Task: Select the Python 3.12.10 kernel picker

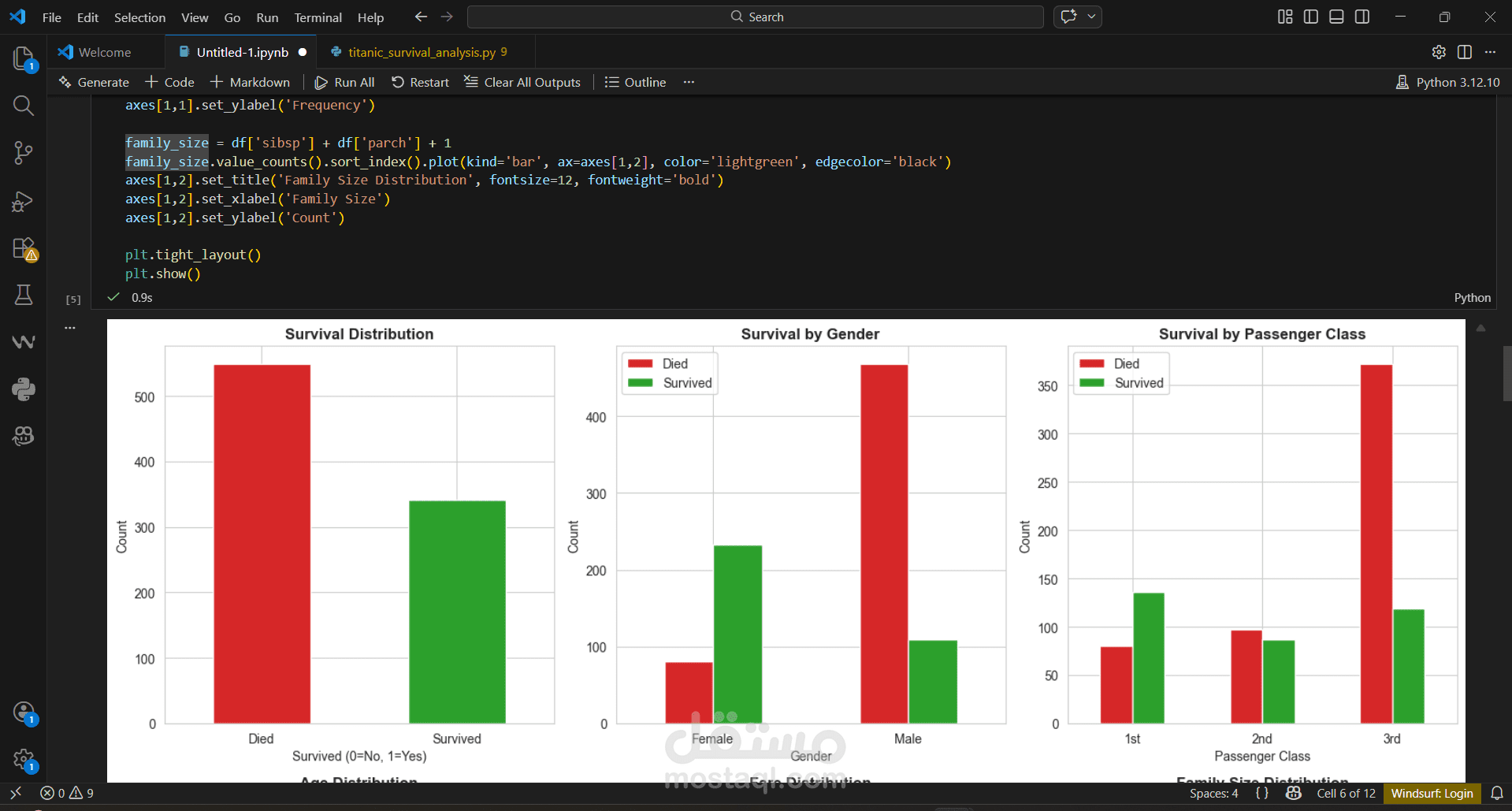Action: click(x=1448, y=82)
